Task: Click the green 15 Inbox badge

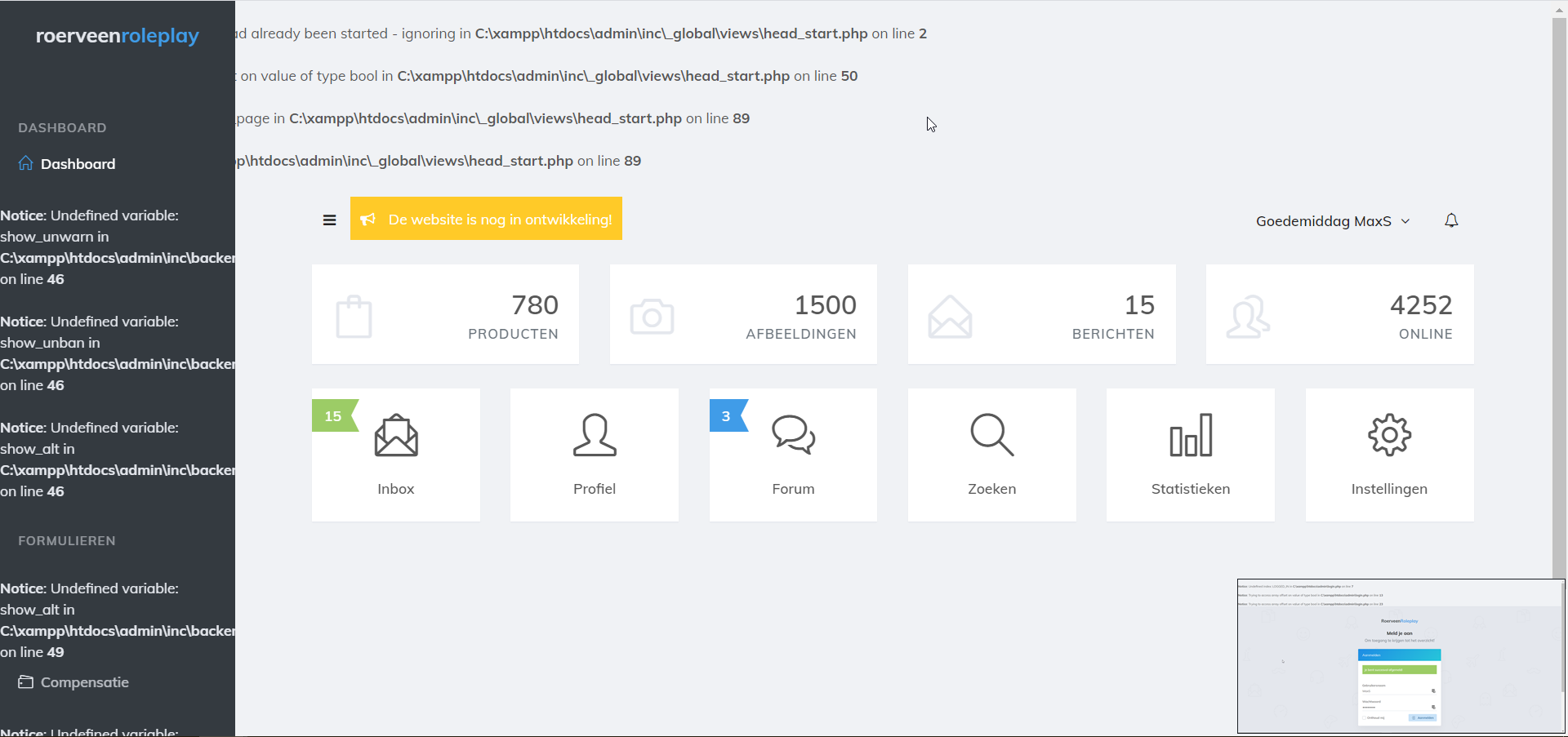Action: coord(333,416)
